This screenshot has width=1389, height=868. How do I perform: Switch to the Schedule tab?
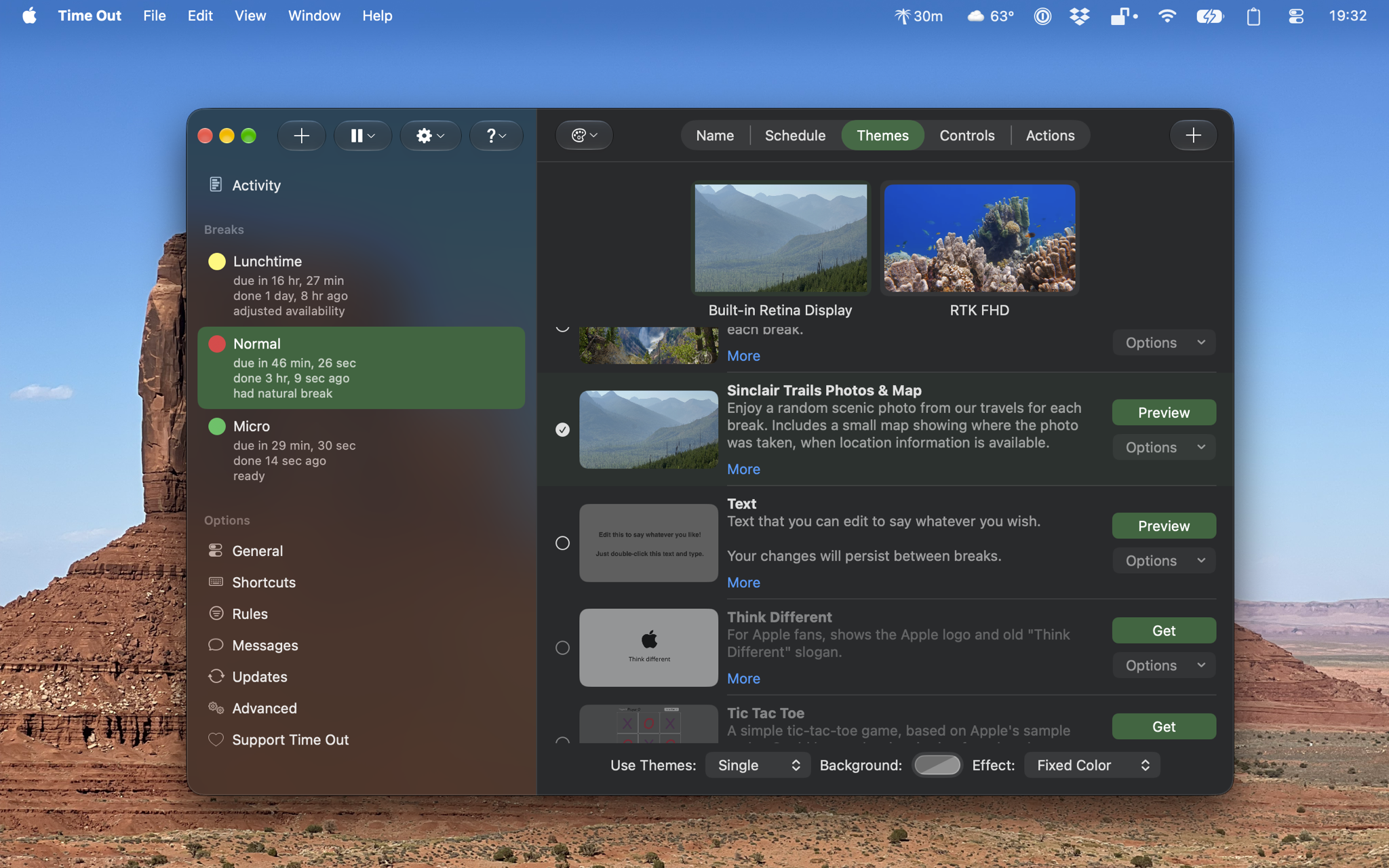[x=795, y=136]
